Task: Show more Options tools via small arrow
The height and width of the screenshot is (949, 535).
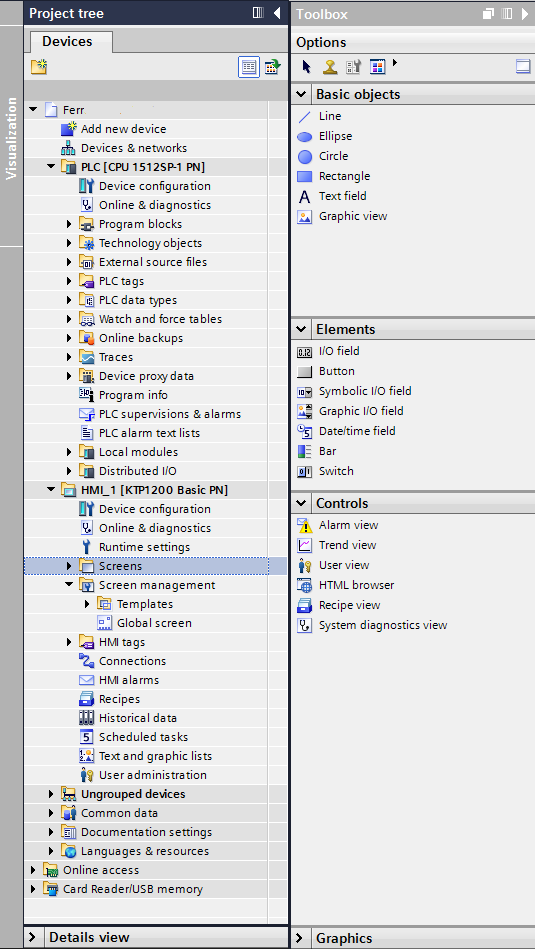Action: pos(395,62)
